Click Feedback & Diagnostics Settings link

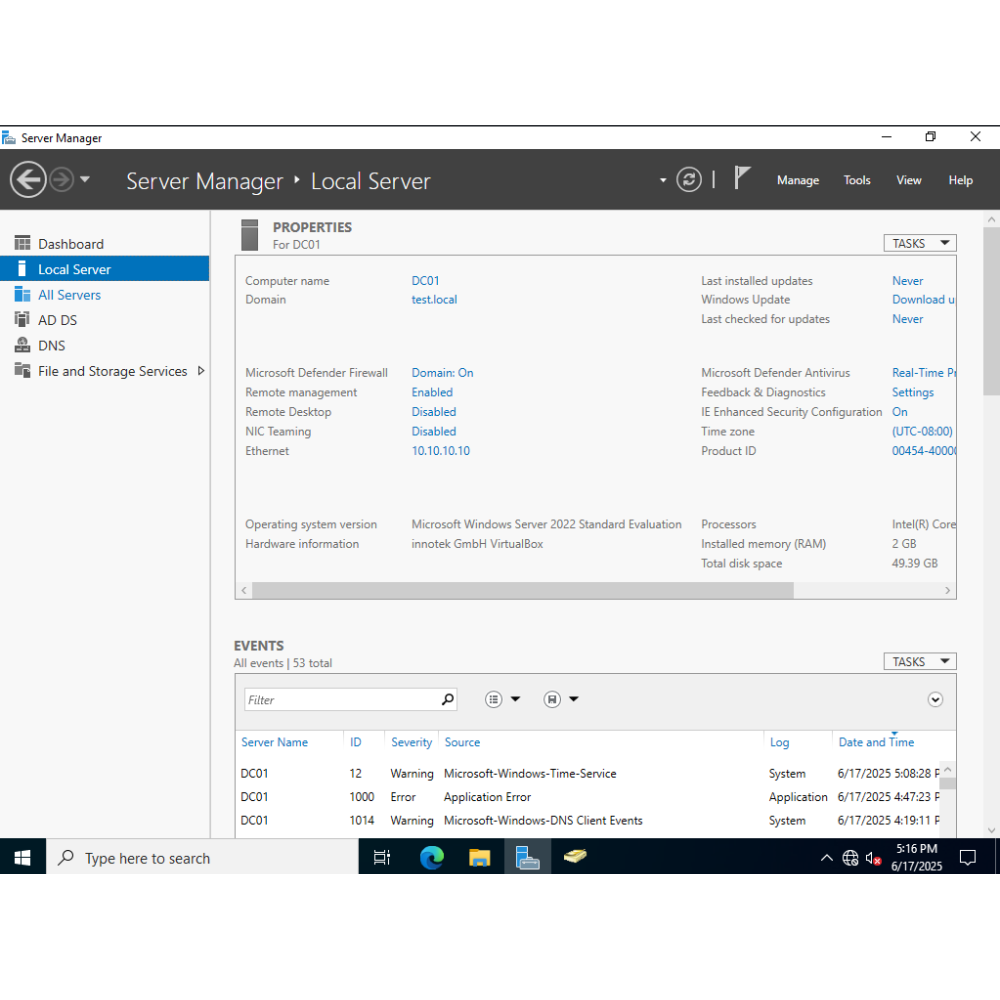tap(913, 392)
